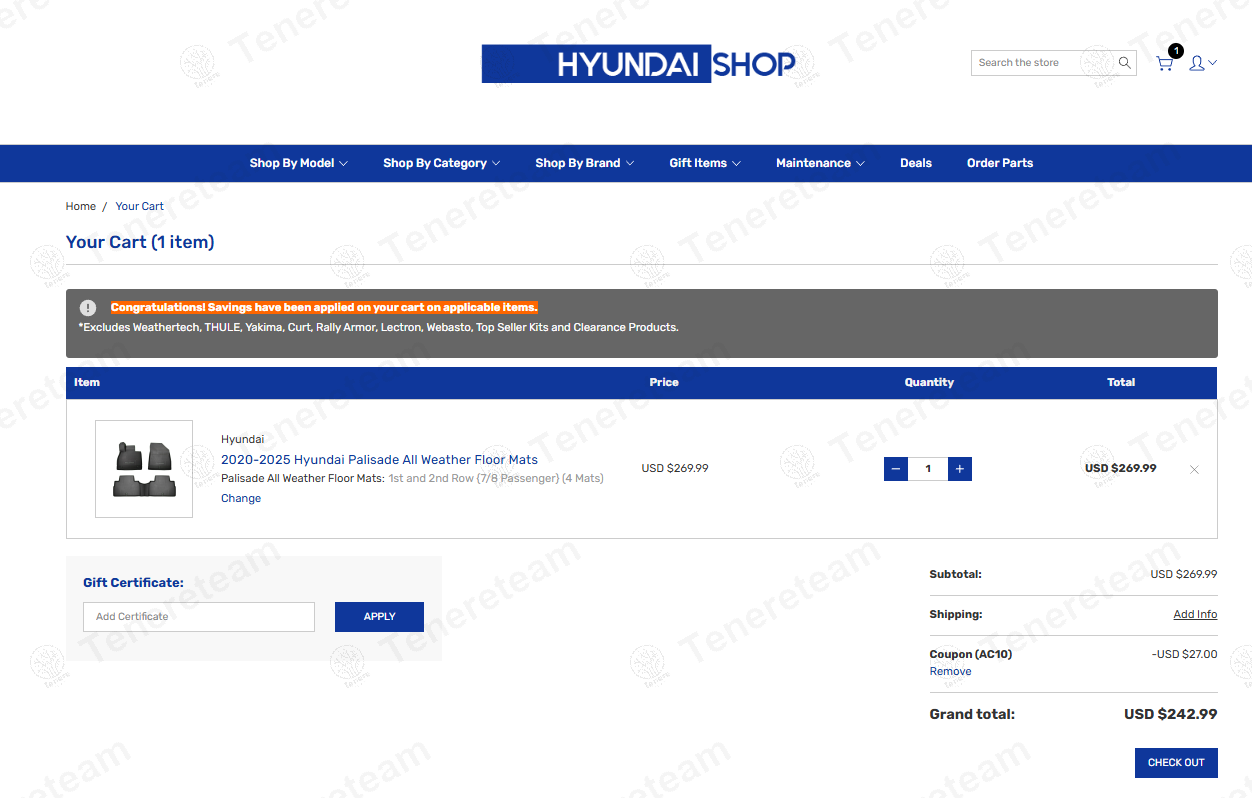Expand Shop By Model menu

[299, 163]
